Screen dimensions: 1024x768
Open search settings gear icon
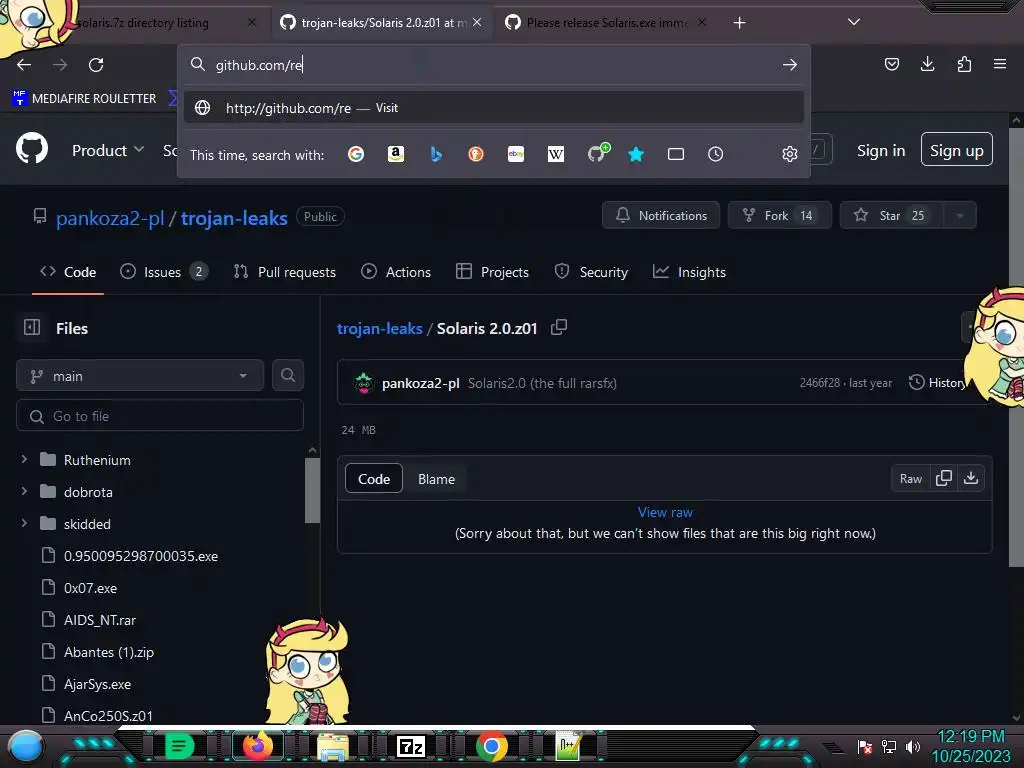tap(790, 154)
